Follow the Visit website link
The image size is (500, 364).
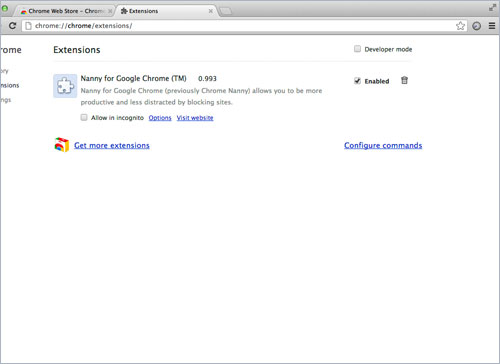click(195, 118)
